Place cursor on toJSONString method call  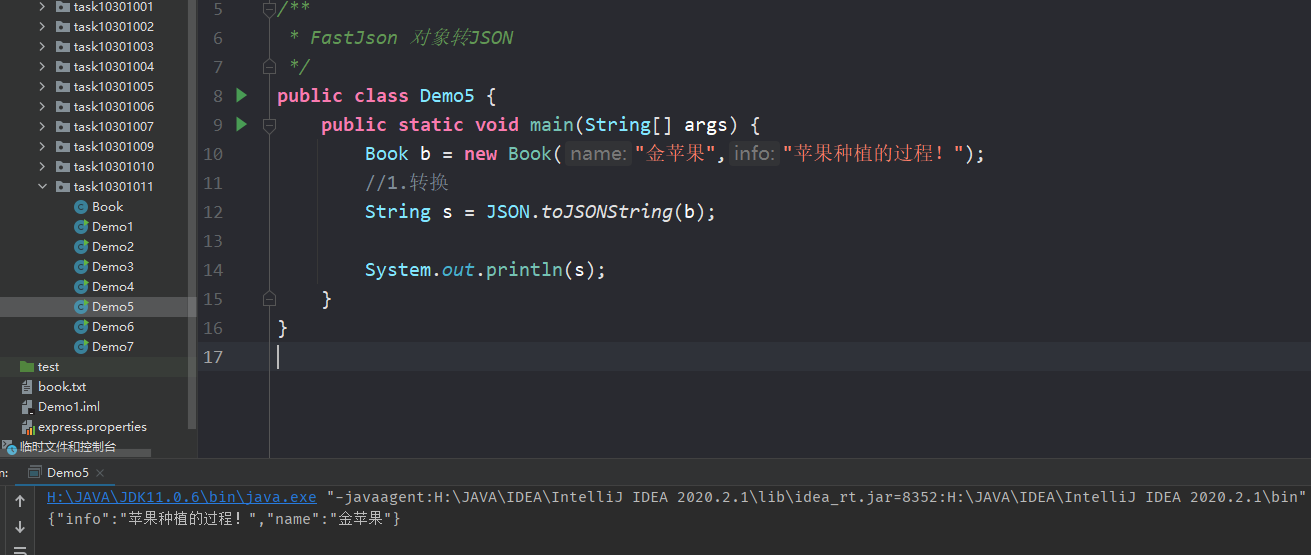click(607, 212)
